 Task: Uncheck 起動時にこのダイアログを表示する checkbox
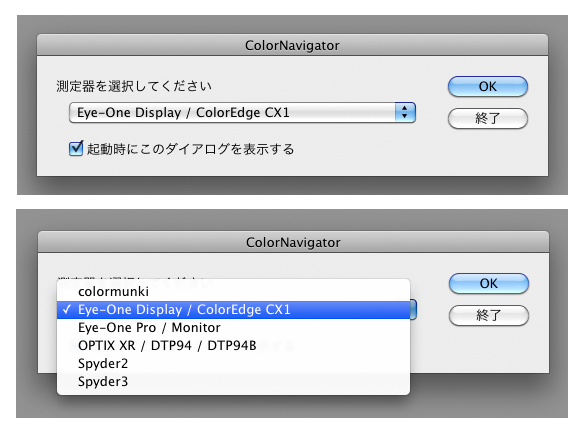[x=76, y=149]
